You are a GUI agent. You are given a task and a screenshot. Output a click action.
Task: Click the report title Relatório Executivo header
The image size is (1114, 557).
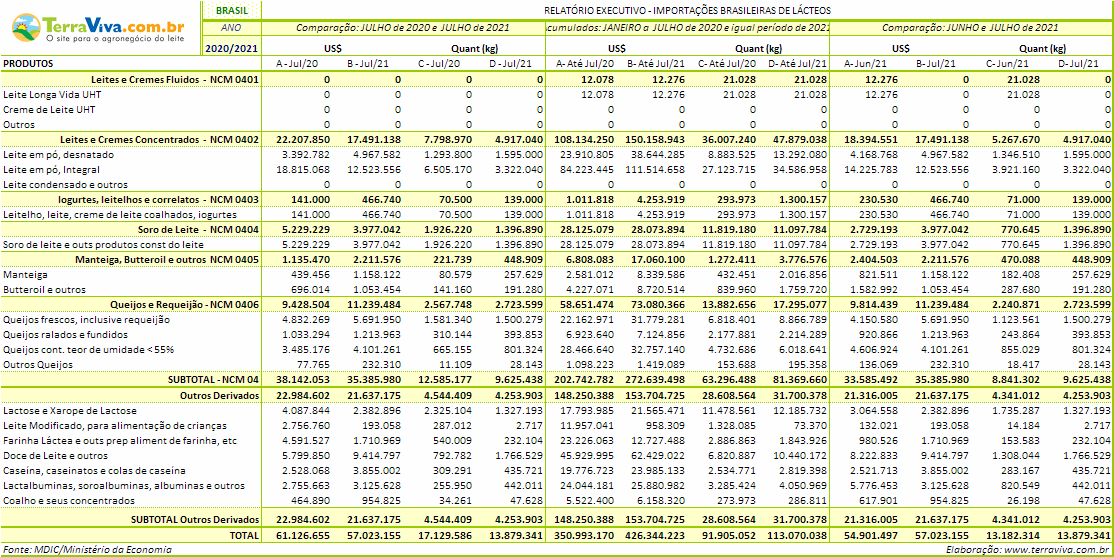tap(687, 11)
